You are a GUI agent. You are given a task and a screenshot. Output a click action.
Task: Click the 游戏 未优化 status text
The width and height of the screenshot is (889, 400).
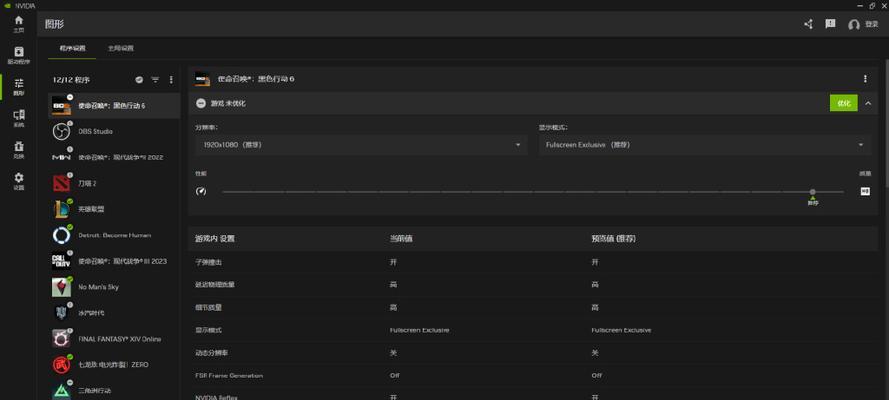coord(228,104)
